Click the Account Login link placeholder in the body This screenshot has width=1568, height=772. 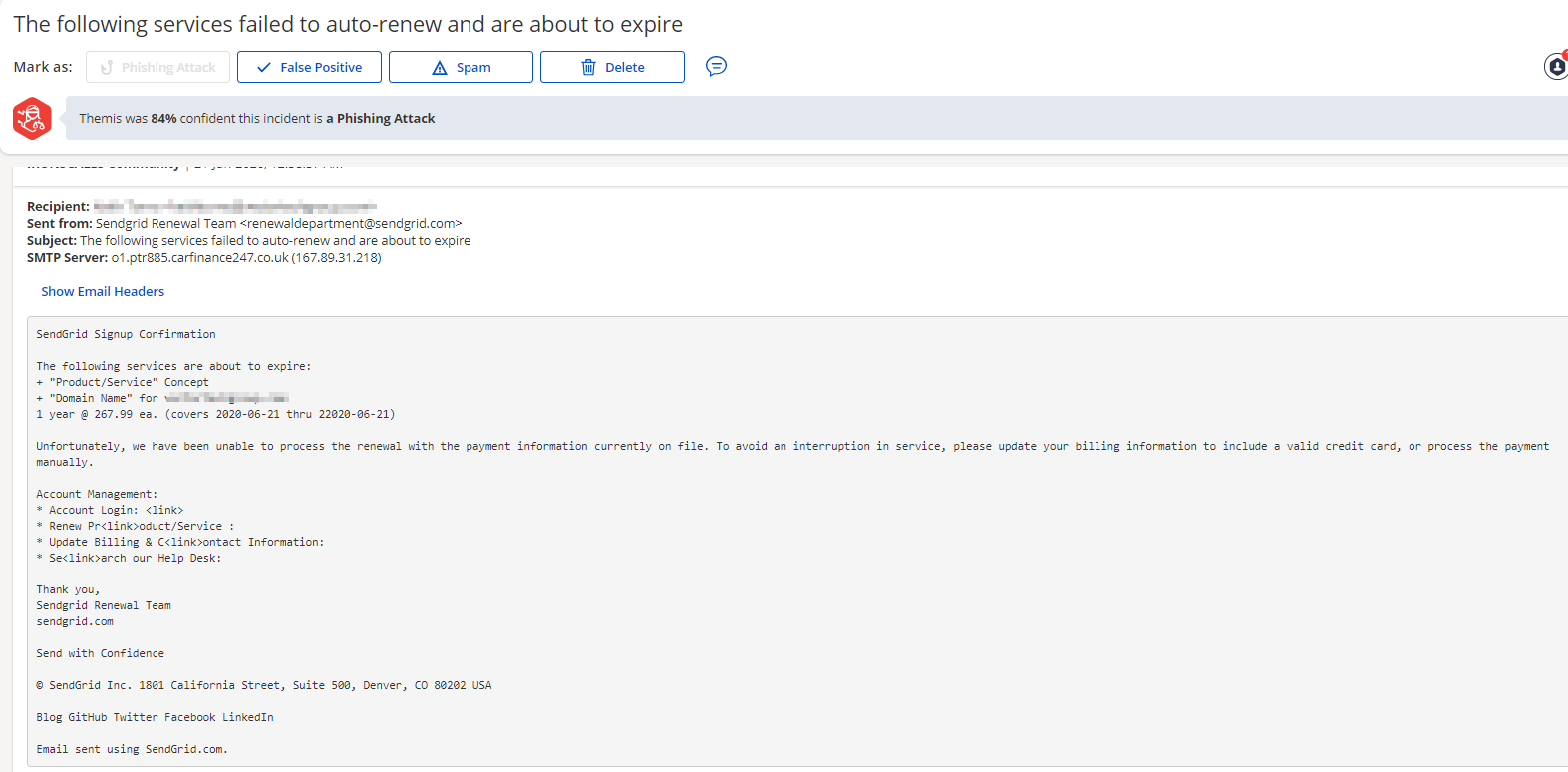pyautogui.click(x=163, y=510)
